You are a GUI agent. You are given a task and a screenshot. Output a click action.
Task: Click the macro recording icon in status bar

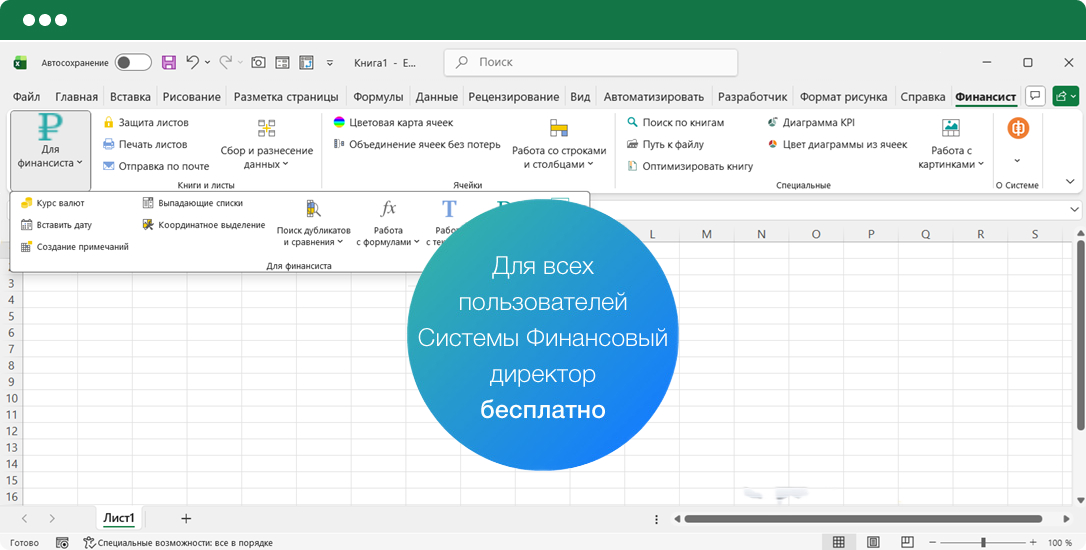coord(62,543)
